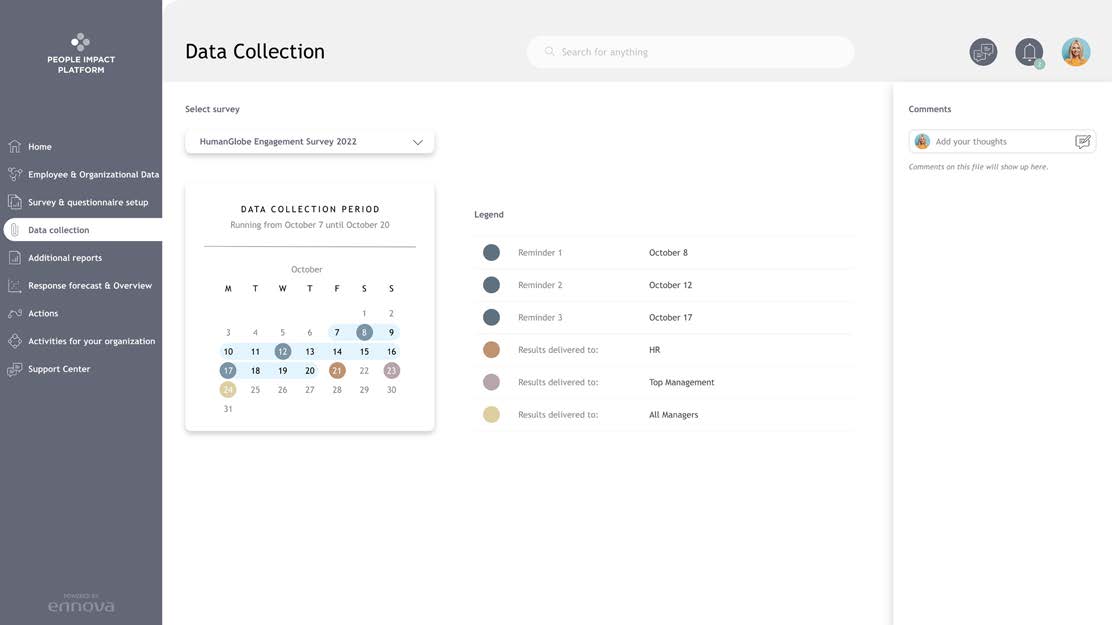Open Survey & questionnaire setup menu
Screen dimensions: 1112x625
(x=88, y=202)
